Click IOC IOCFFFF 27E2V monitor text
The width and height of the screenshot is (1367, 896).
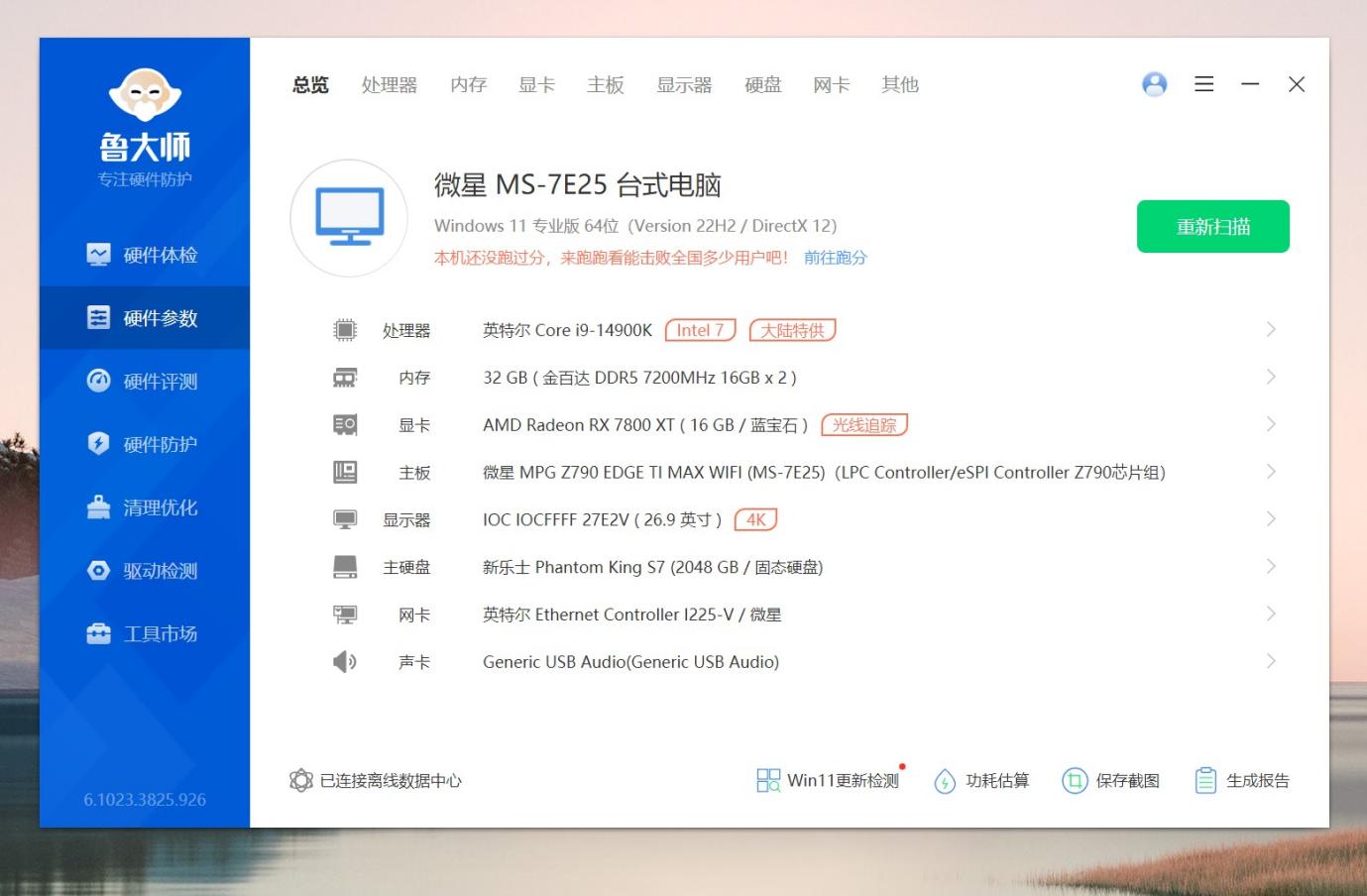(x=603, y=520)
